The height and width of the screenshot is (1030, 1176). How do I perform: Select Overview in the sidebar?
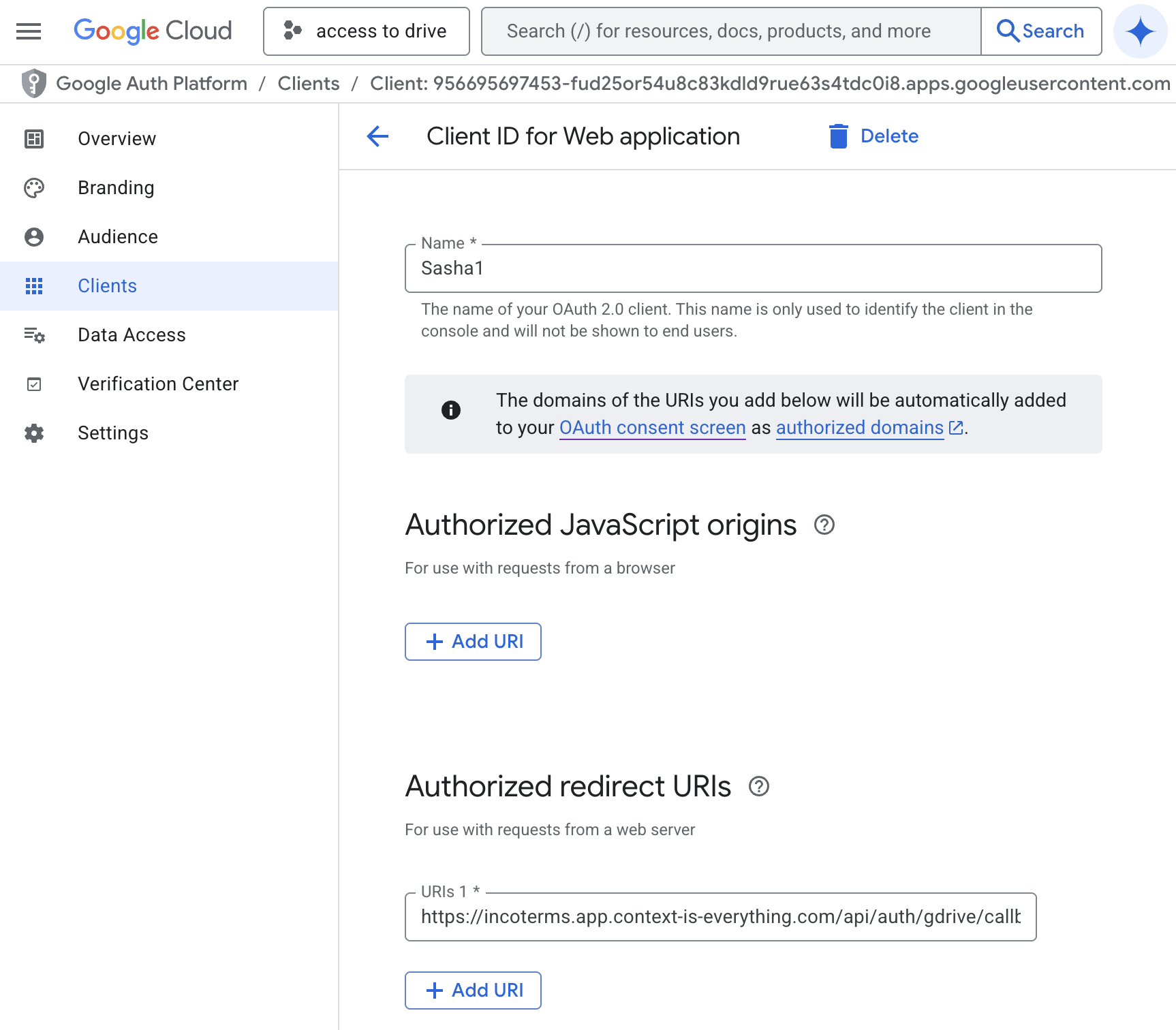117,138
